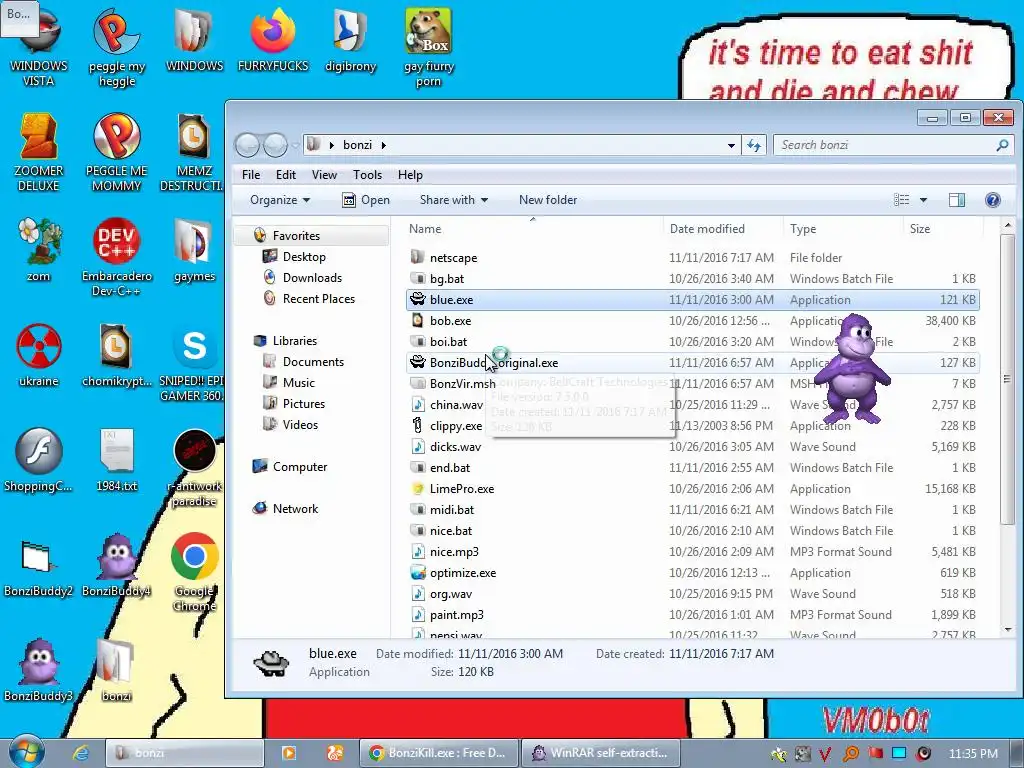Select the zom Plants vs Zombies icon
The image size is (1024, 768).
click(39, 249)
